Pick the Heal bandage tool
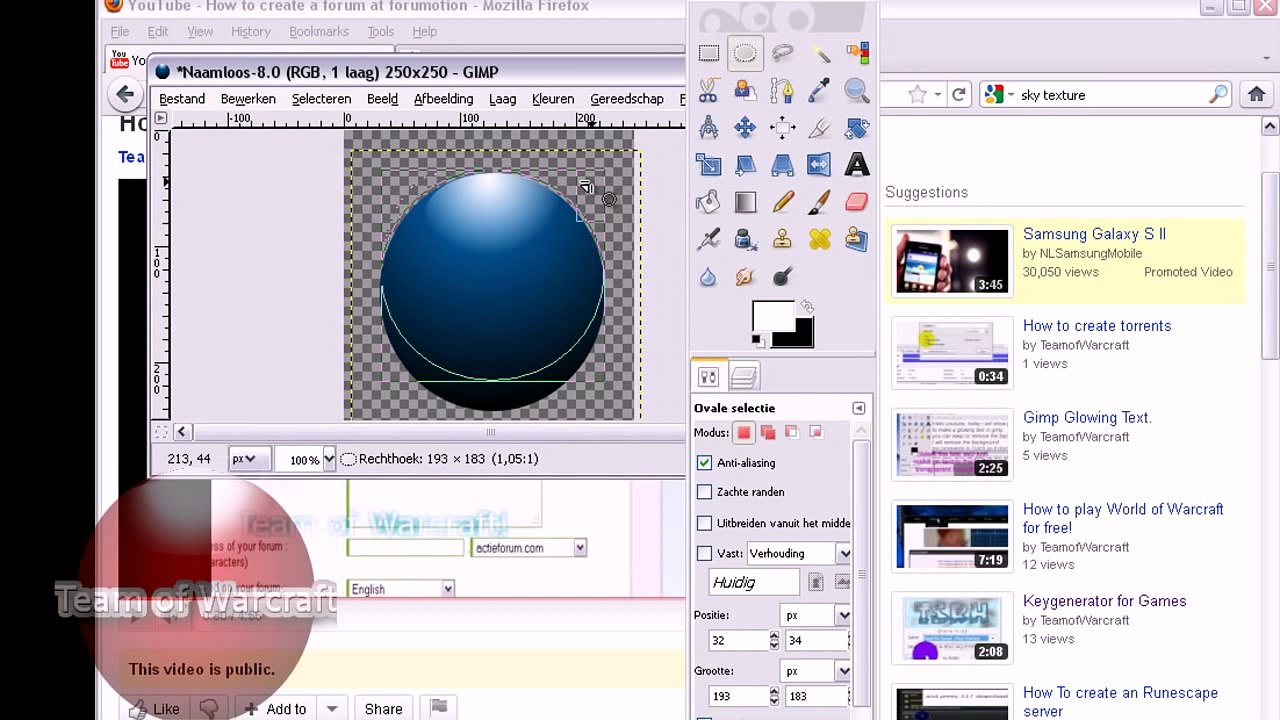This screenshot has width=1280, height=720. pyautogui.click(x=820, y=239)
